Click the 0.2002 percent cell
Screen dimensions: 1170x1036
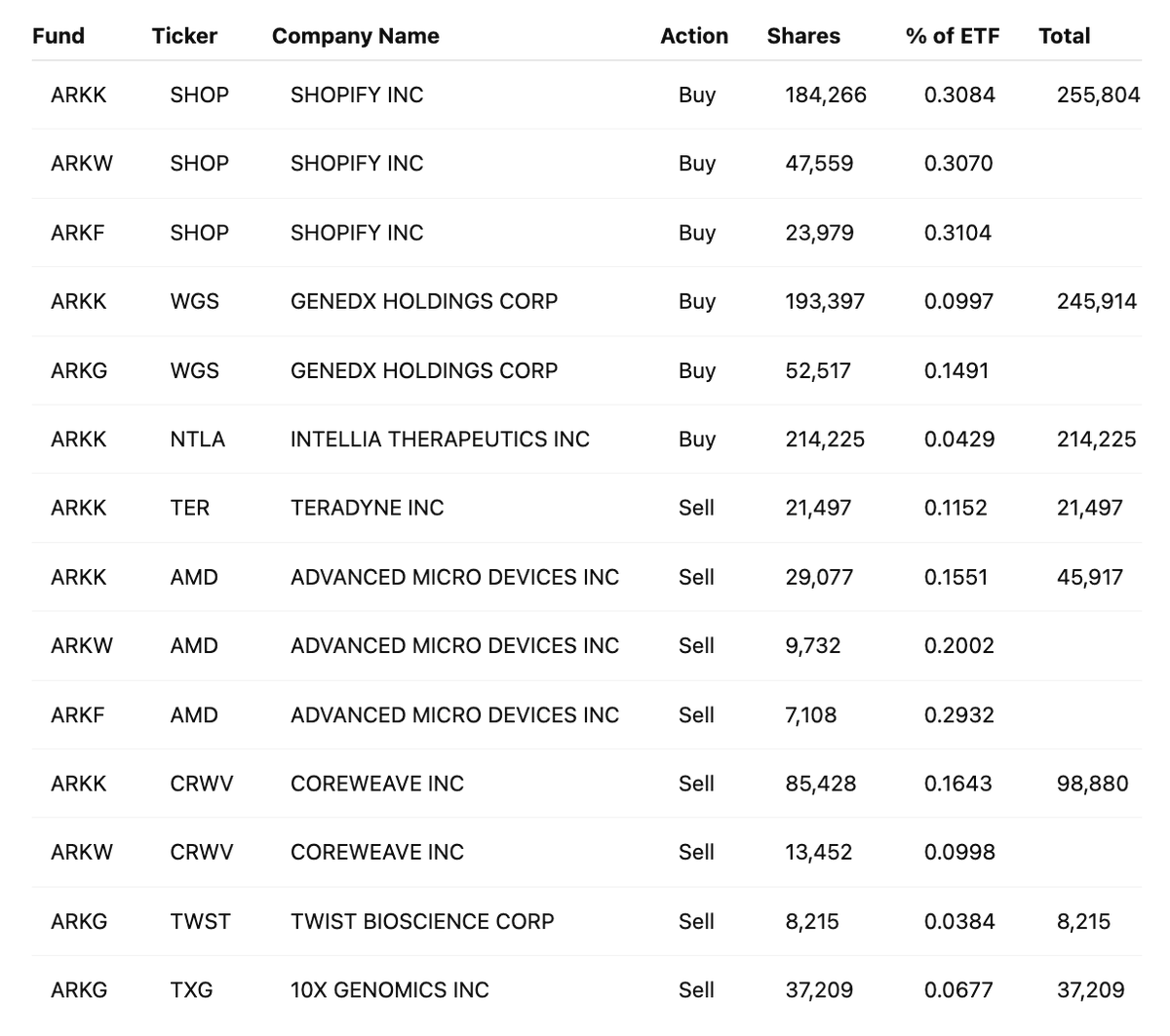click(x=959, y=645)
